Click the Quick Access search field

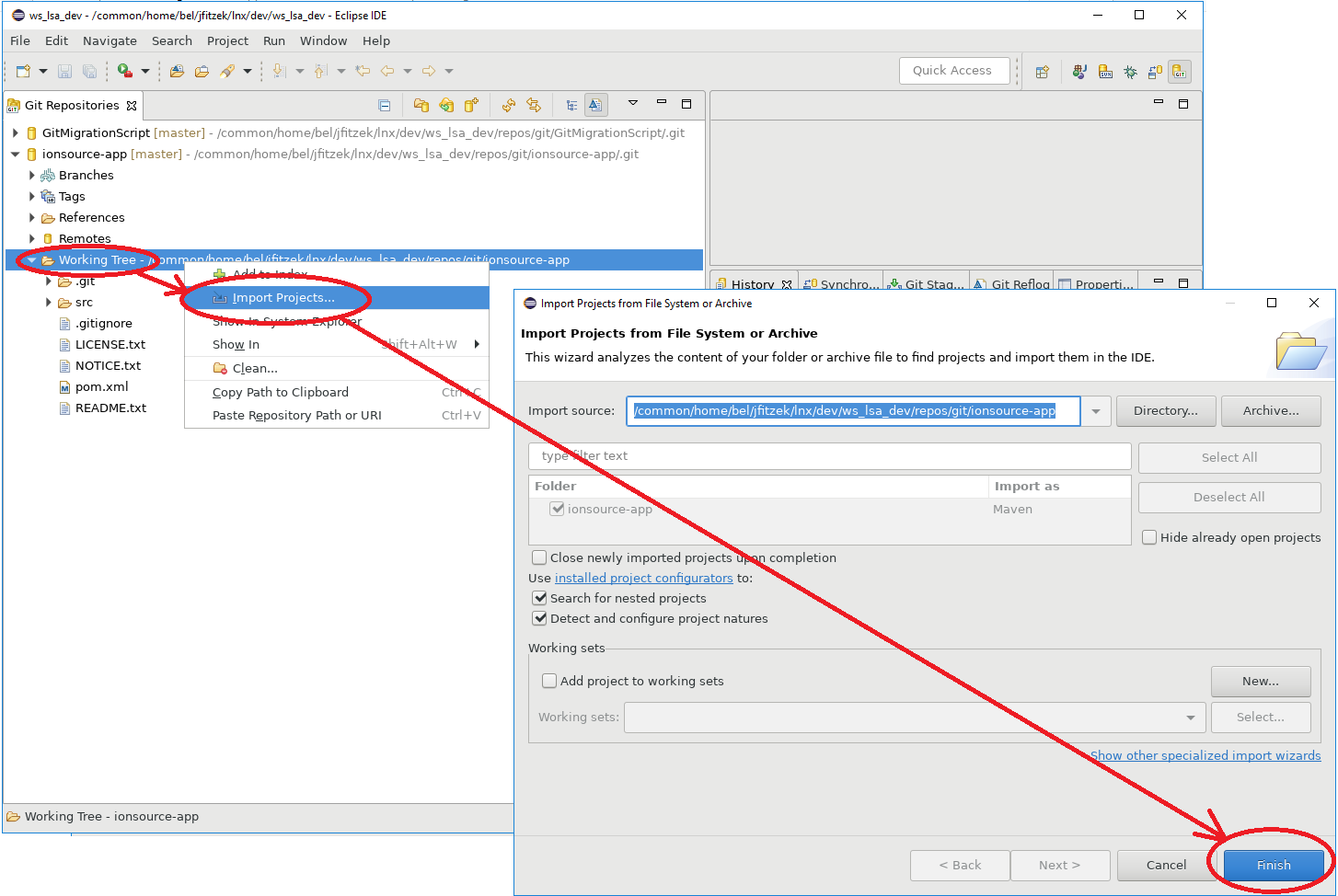tap(954, 71)
